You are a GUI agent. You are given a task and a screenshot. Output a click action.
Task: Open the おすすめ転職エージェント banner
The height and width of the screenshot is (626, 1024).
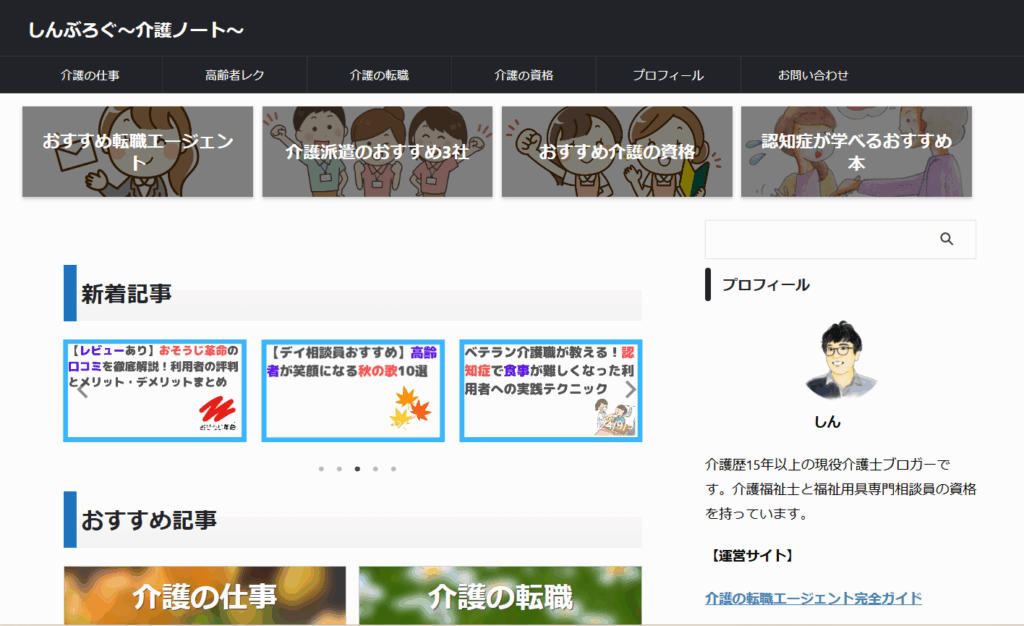138,152
